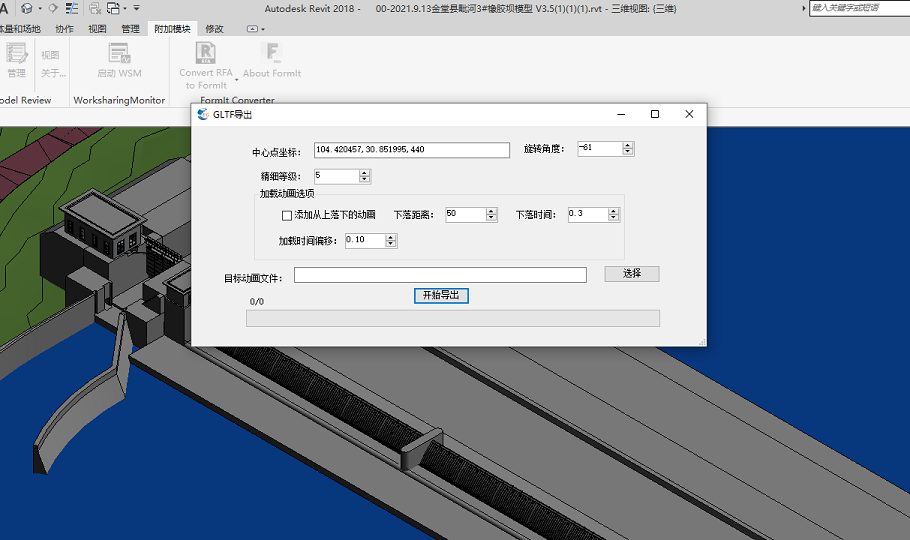Click inside the 旋转角度 value box
Screen dimensions: 910x540
(599, 149)
